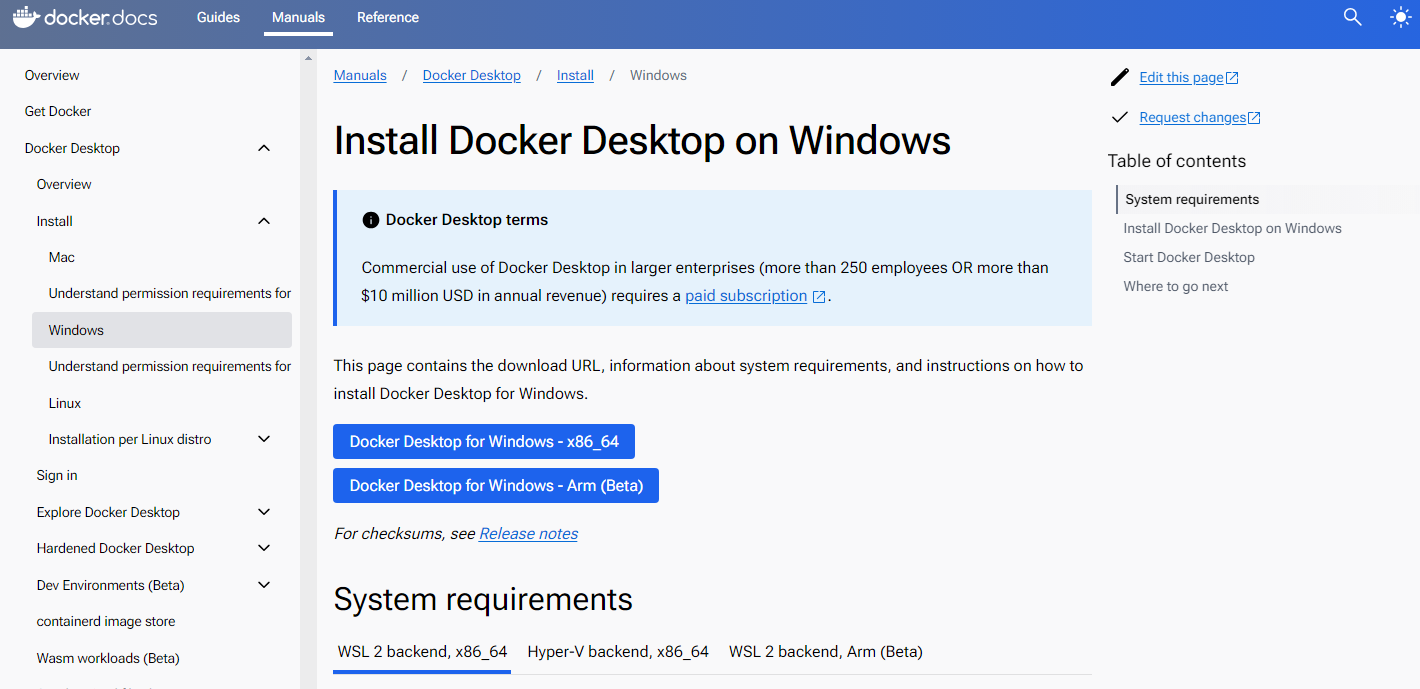This screenshot has height=689, width=1420.
Task: Download Docker Desktop for Windows - Arm (Beta)
Action: 496,486
